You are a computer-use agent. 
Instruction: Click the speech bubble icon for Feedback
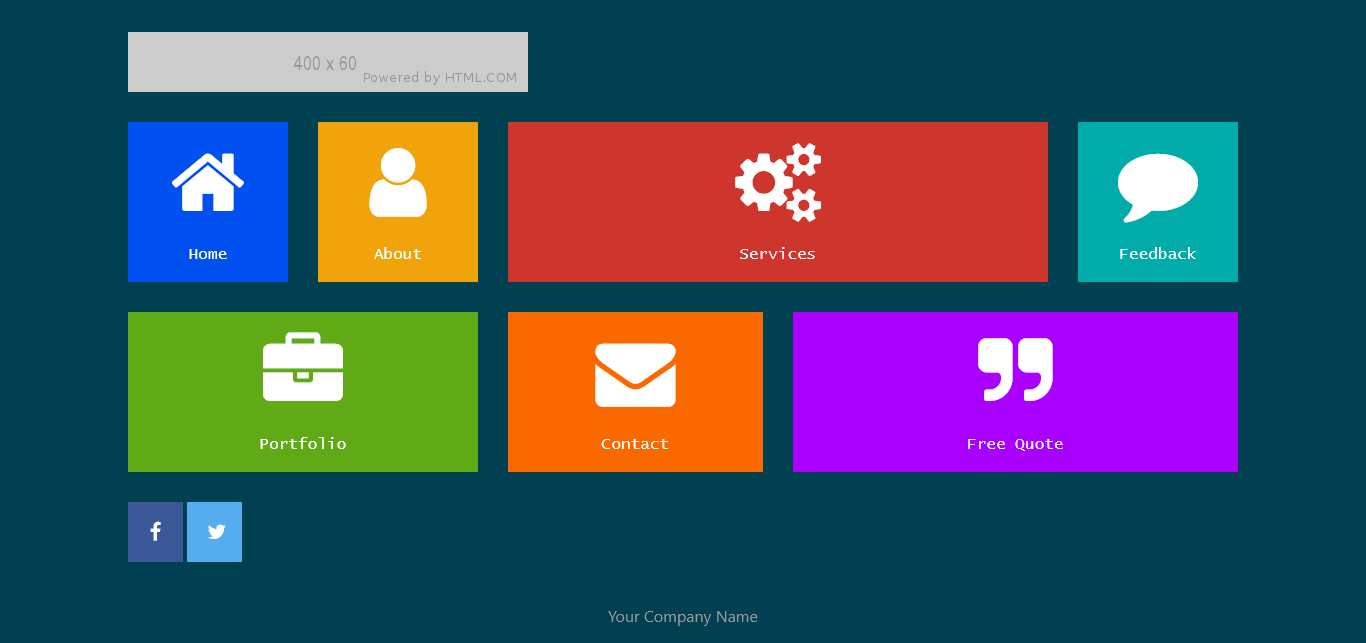point(1157,184)
